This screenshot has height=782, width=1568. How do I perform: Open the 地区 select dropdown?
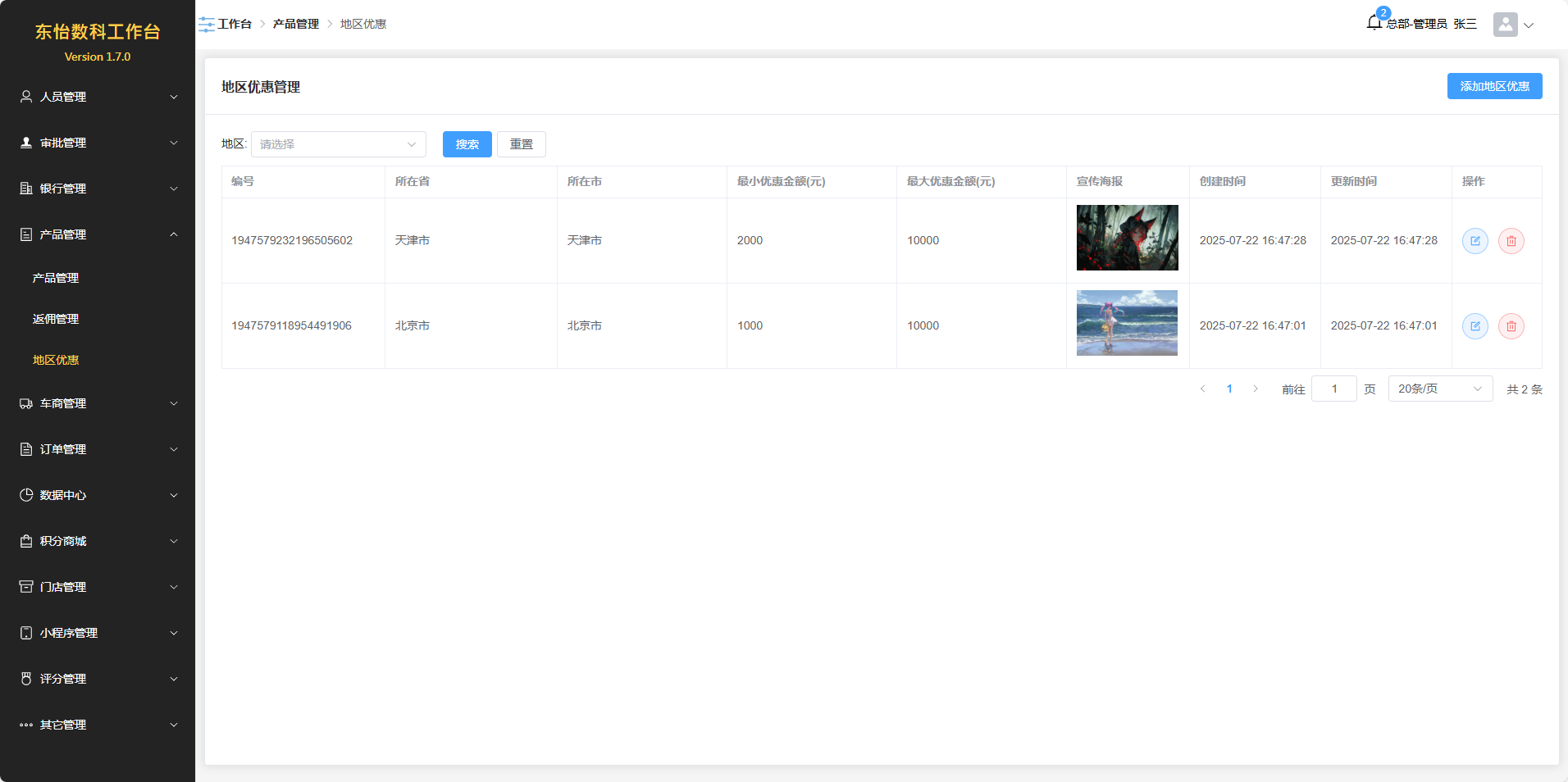338,144
